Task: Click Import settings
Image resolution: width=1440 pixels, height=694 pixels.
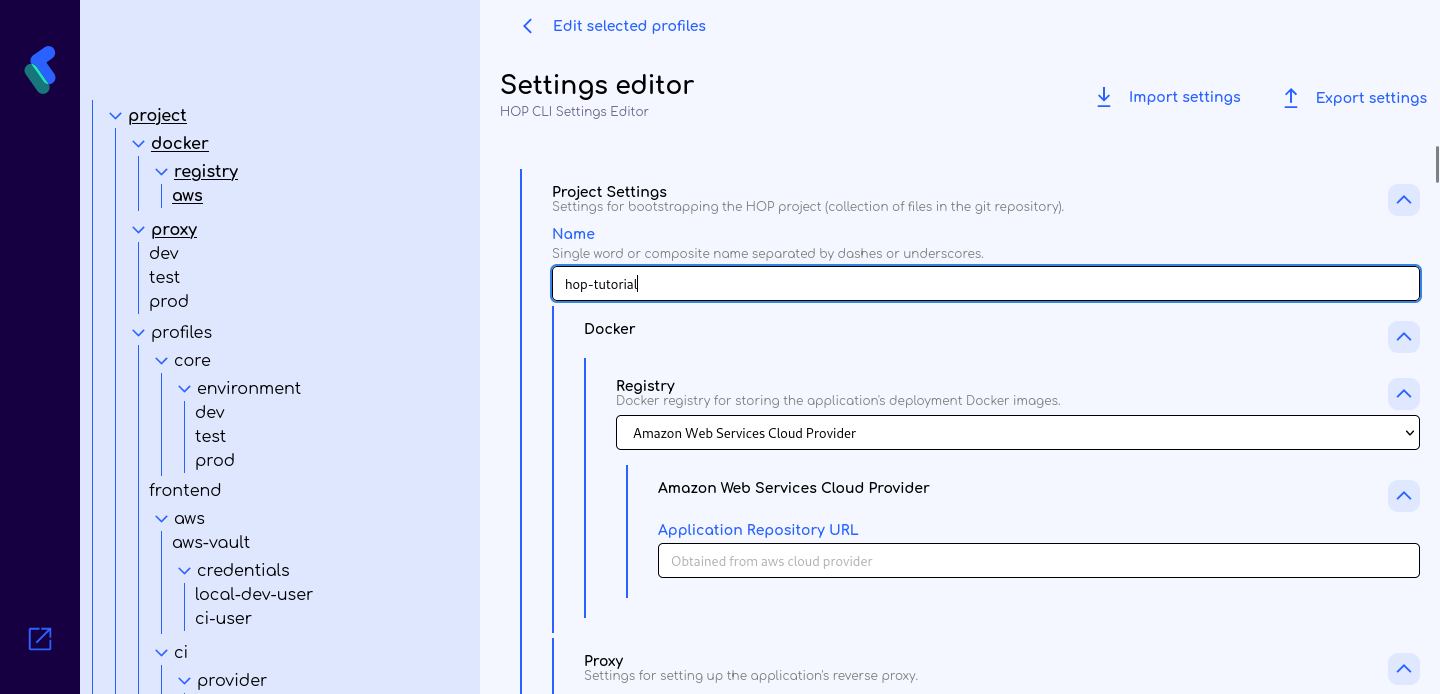Action: (1184, 97)
